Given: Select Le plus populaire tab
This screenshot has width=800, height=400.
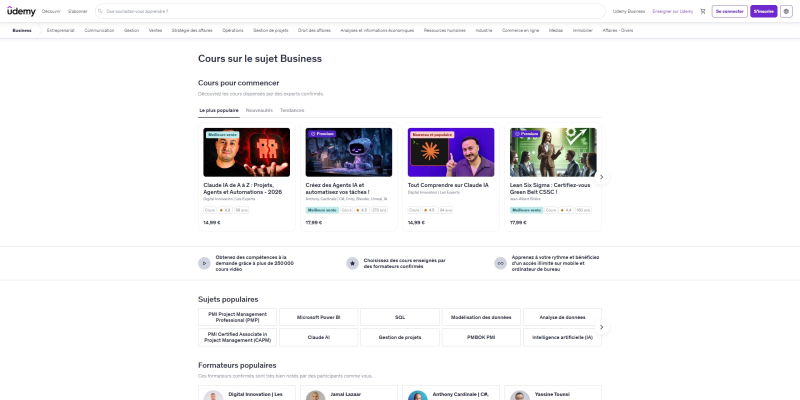Looking at the screenshot, I should [x=219, y=110].
